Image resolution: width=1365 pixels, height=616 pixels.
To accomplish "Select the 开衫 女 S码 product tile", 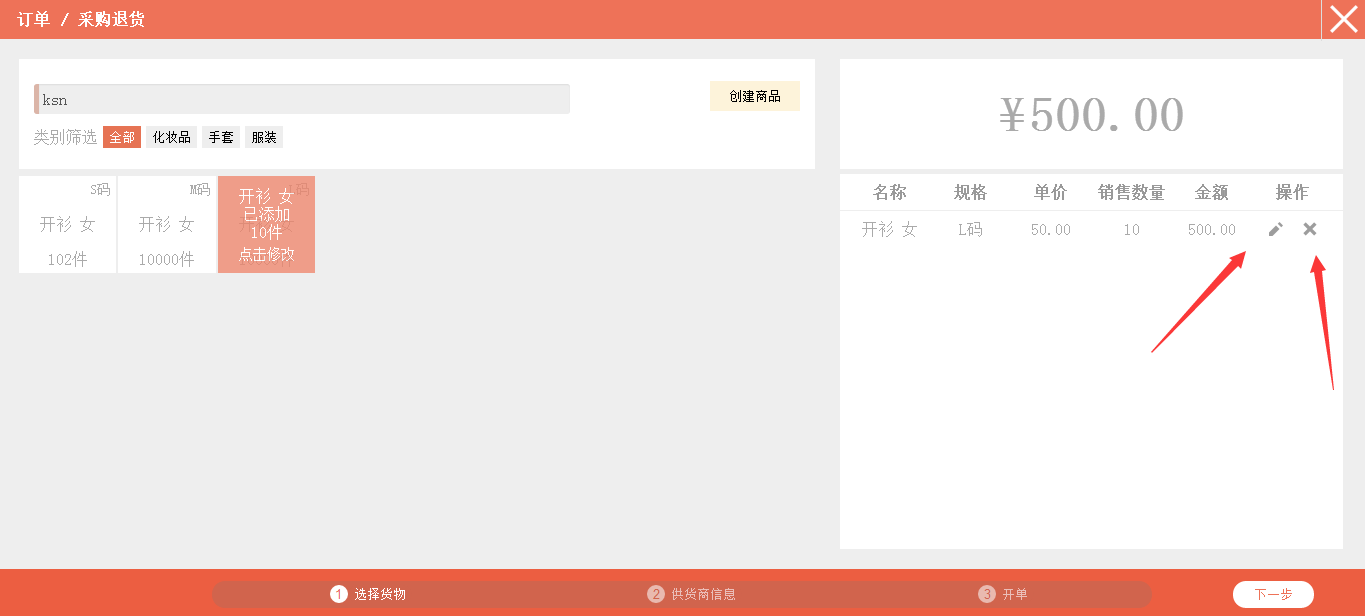I will click(68, 225).
